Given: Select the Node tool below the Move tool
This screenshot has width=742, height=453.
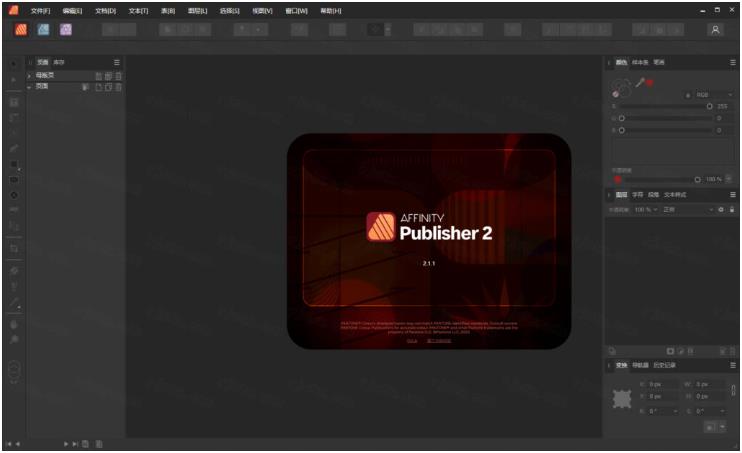Looking at the screenshot, I should coord(14,80).
